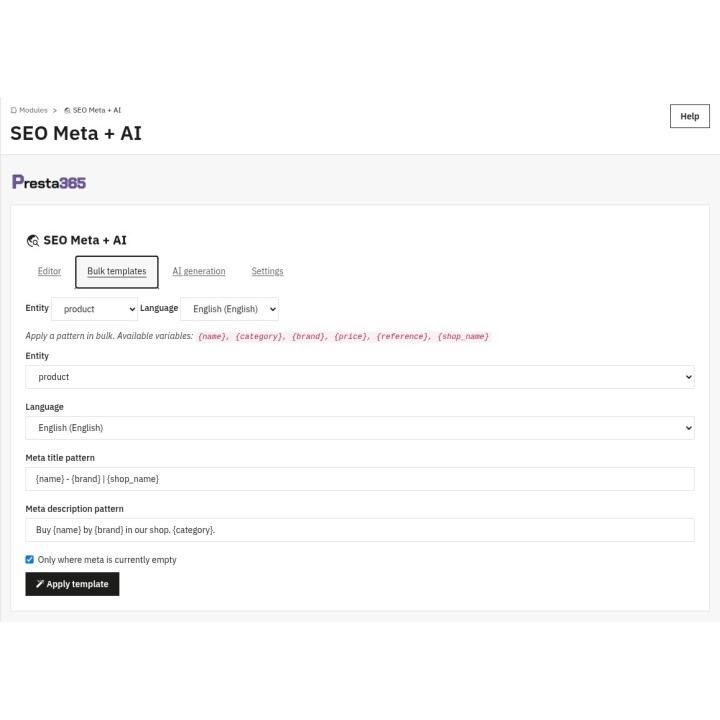
Task: Click the Modules breadcrumb icon
Action: coord(14,110)
